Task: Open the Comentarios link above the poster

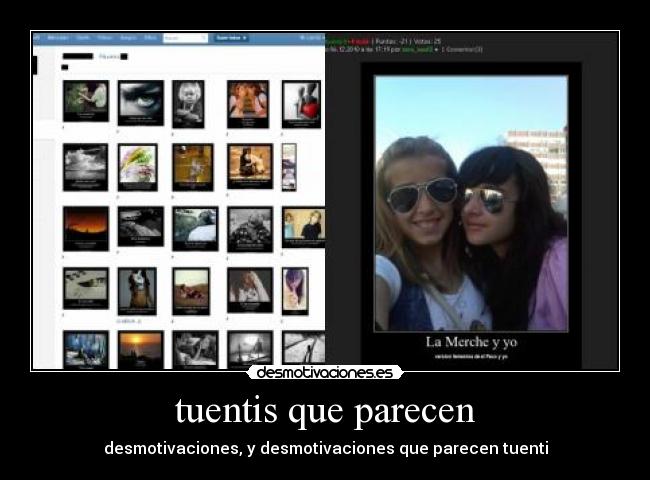Action: (462, 49)
